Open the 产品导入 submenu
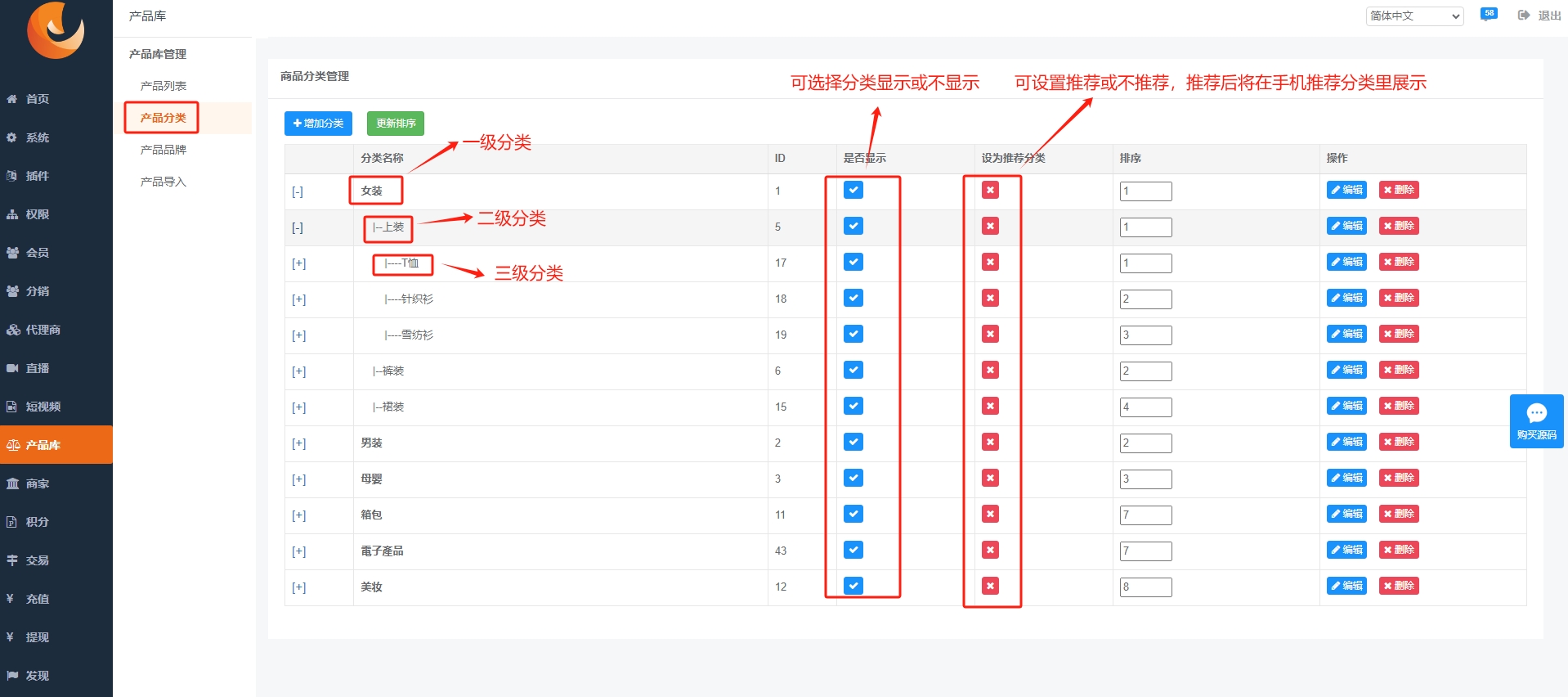 tap(163, 182)
